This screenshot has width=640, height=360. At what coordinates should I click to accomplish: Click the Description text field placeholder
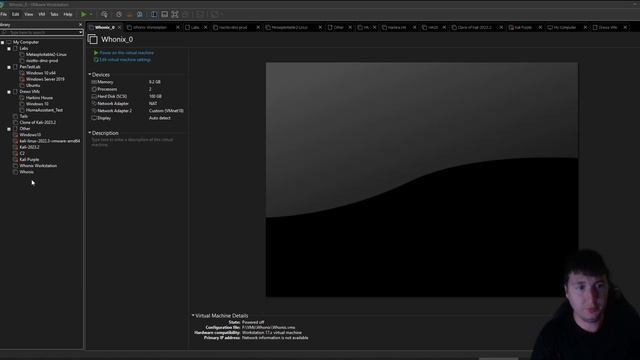tap(132, 142)
